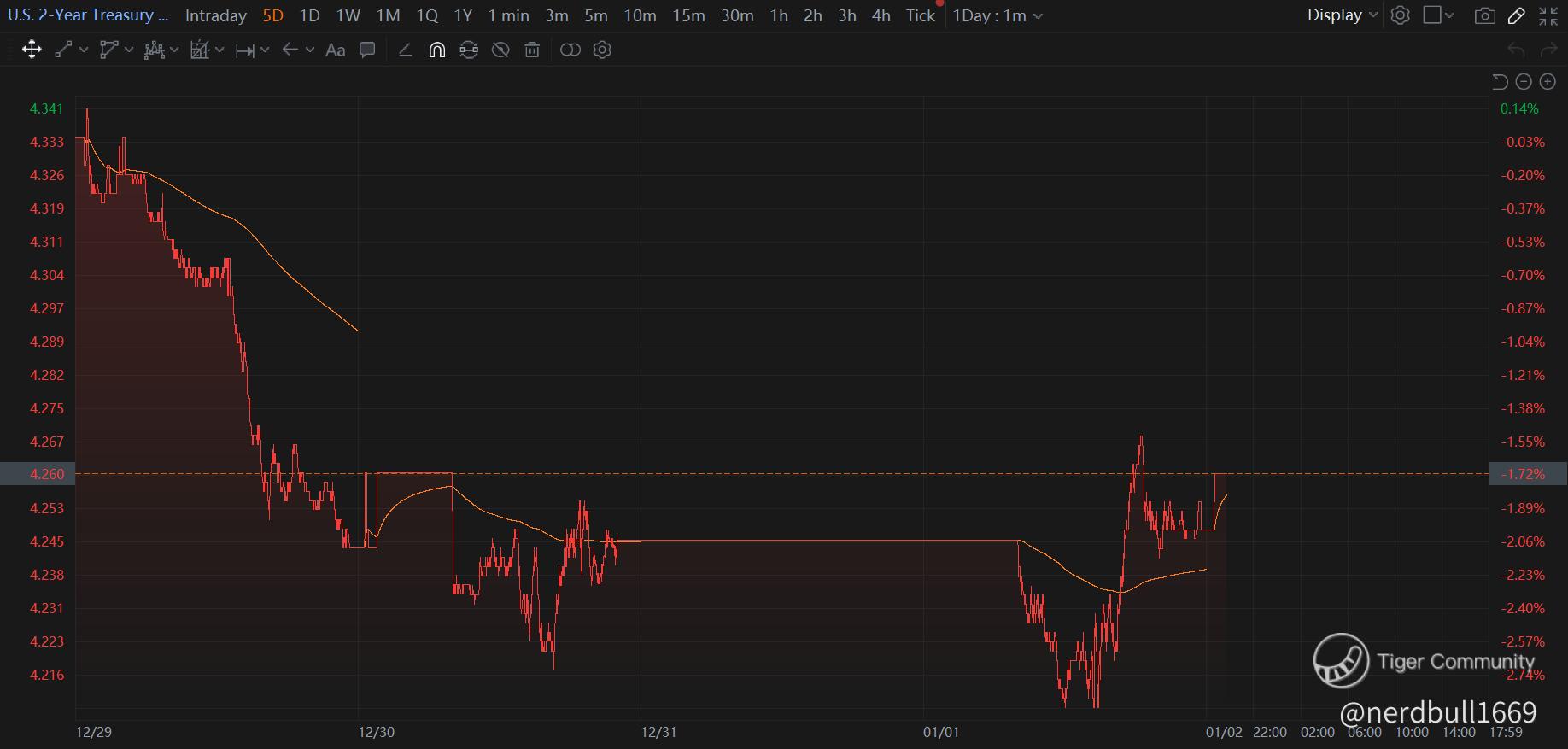This screenshot has width=1568, height=749.
Task: Select the 1M timeframe tab
Action: point(388,15)
